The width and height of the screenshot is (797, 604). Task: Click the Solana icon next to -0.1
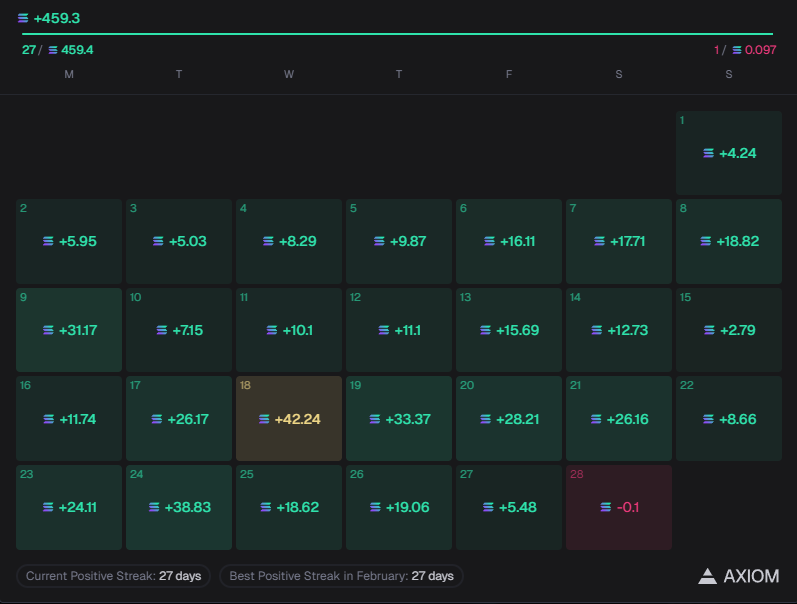(x=605, y=507)
